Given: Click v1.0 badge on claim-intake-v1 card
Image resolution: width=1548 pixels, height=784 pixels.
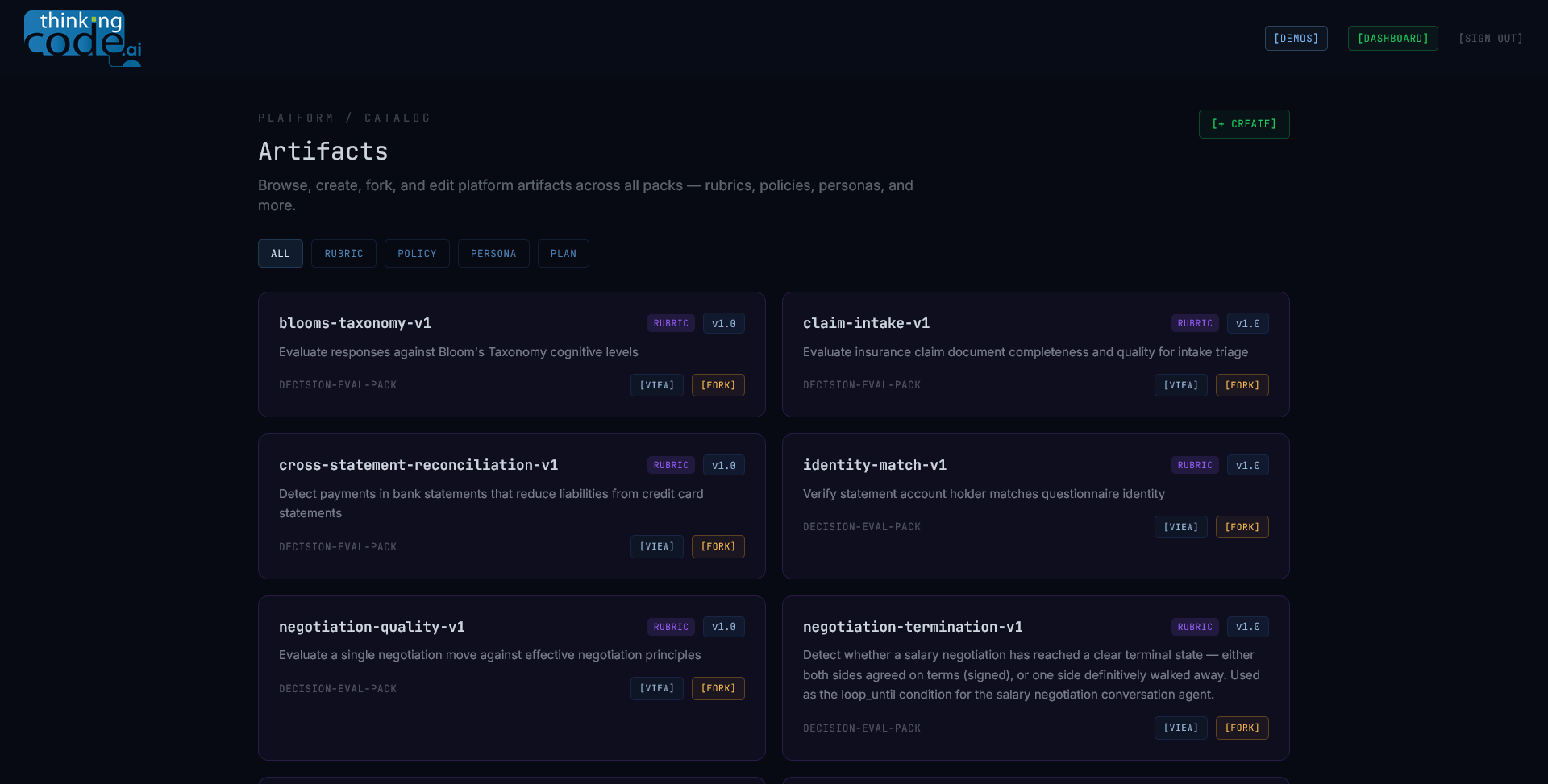Looking at the screenshot, I should (x=1248, y=323).
